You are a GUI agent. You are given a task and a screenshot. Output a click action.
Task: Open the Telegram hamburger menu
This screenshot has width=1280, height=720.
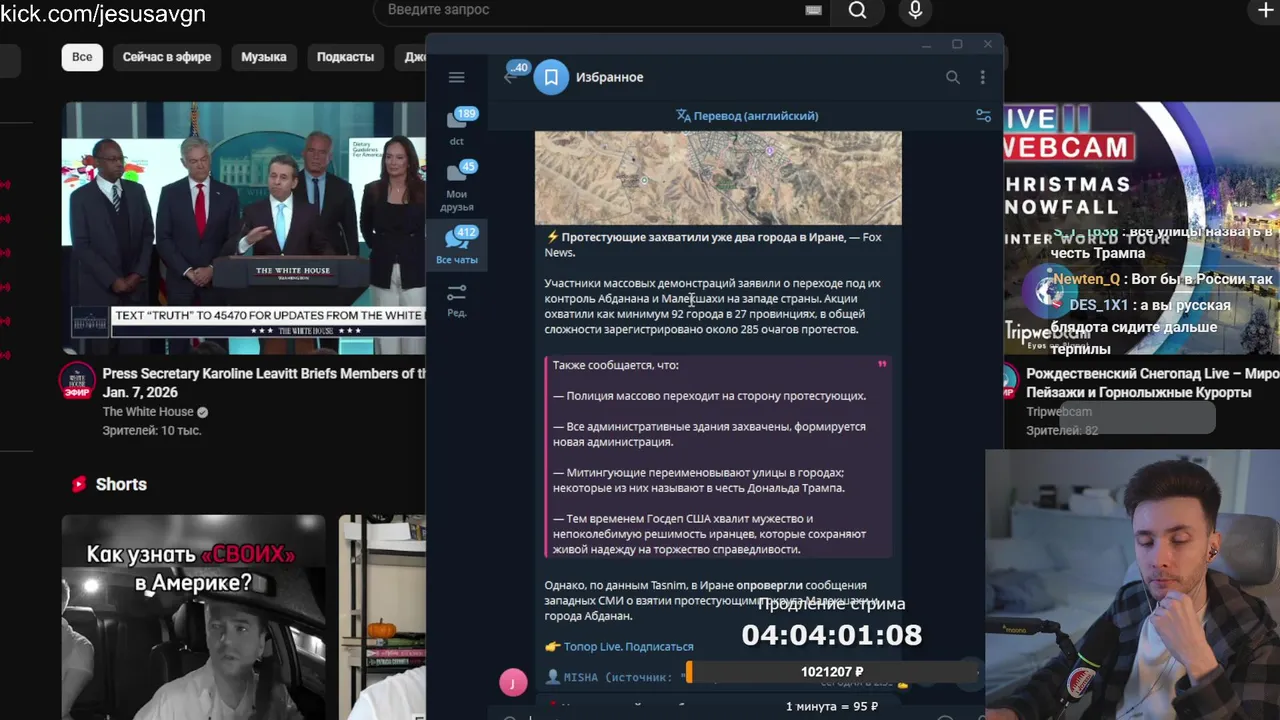tap(456, 77)
